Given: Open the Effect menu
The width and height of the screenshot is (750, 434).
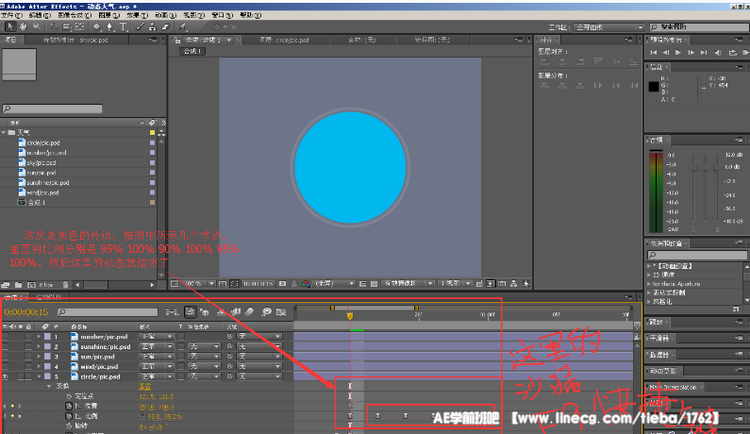Looking at the screenshot, I should 137,15.
